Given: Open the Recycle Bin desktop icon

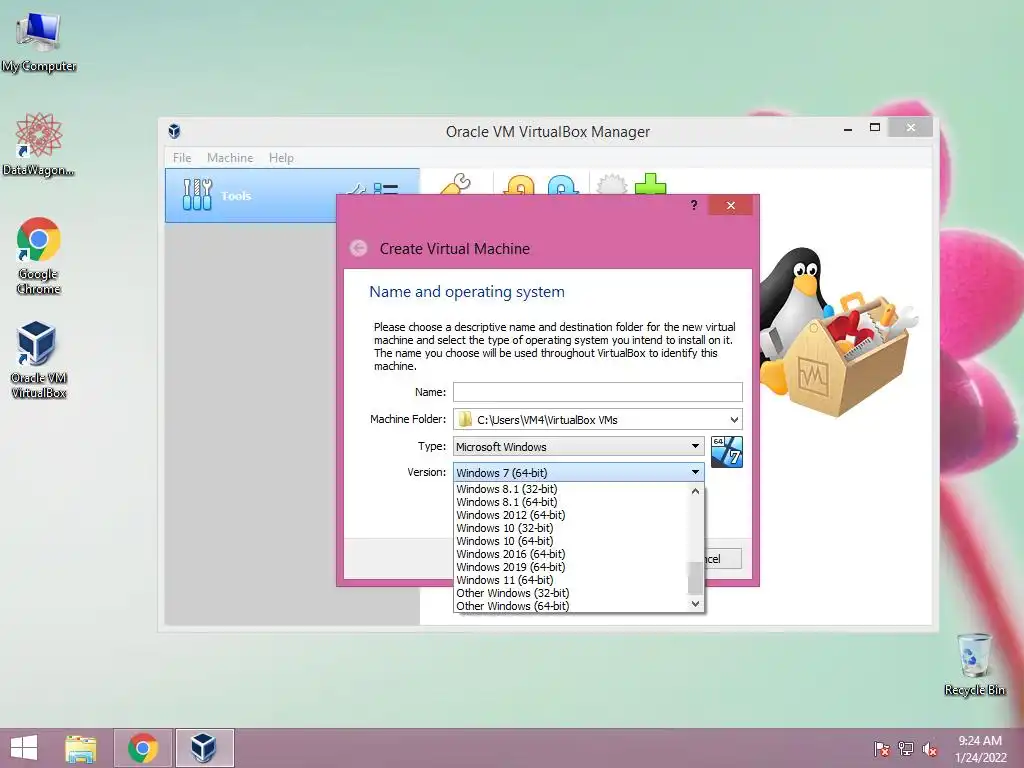Looking at the screenshot, I should pos(974,665).
